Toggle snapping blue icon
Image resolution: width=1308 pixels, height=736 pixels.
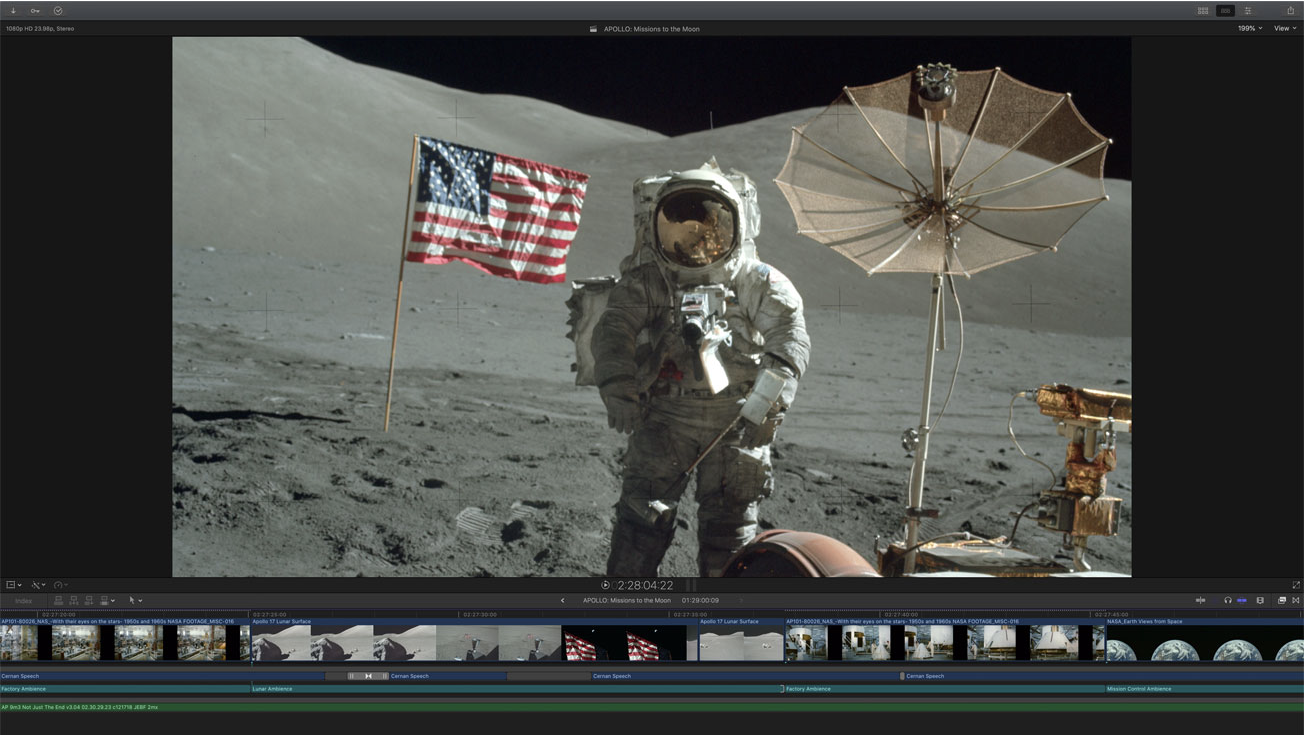1242,601
